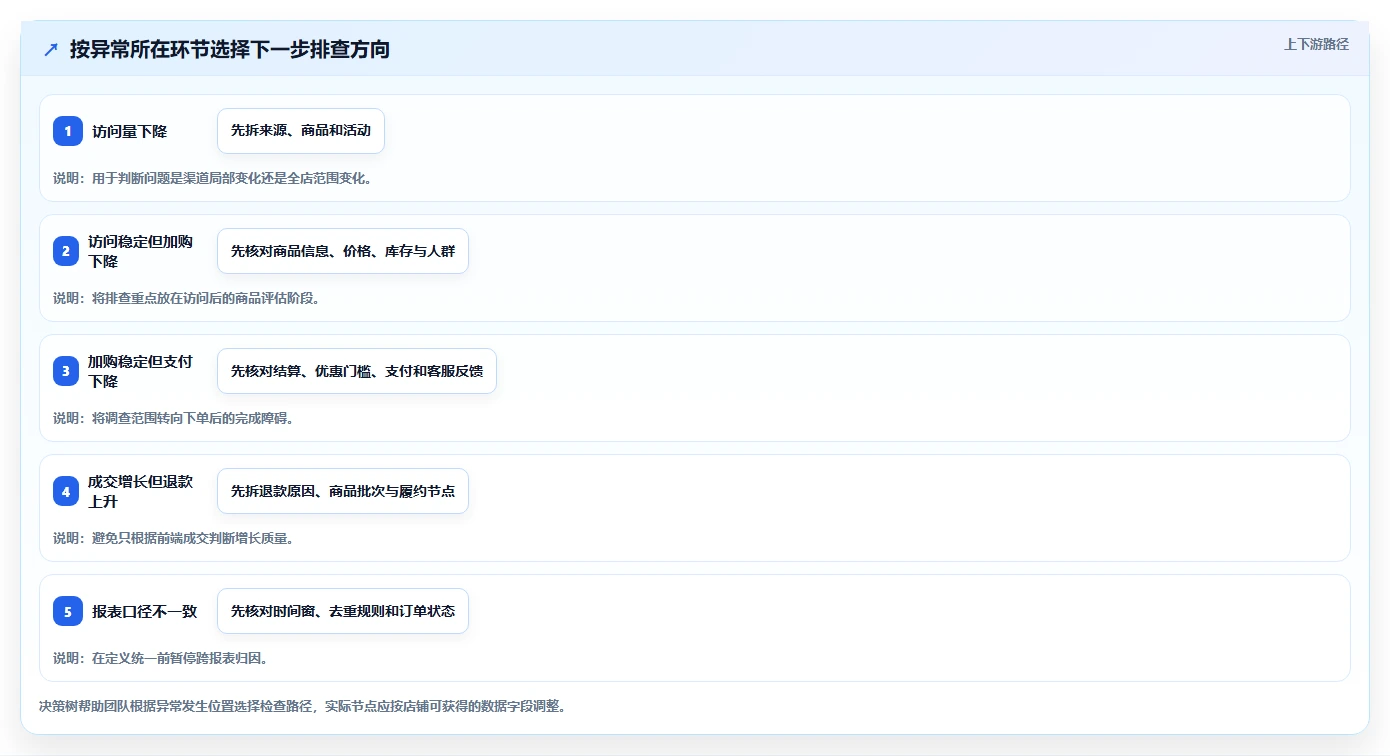Click the 先核对商品信息、价格、库存与人群 button
1390x756 pixels.
pyautogui.click(x=343, y=251)
